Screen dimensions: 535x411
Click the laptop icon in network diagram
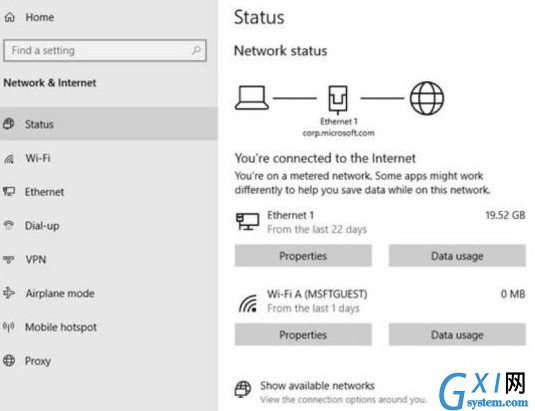pos(252,98)
